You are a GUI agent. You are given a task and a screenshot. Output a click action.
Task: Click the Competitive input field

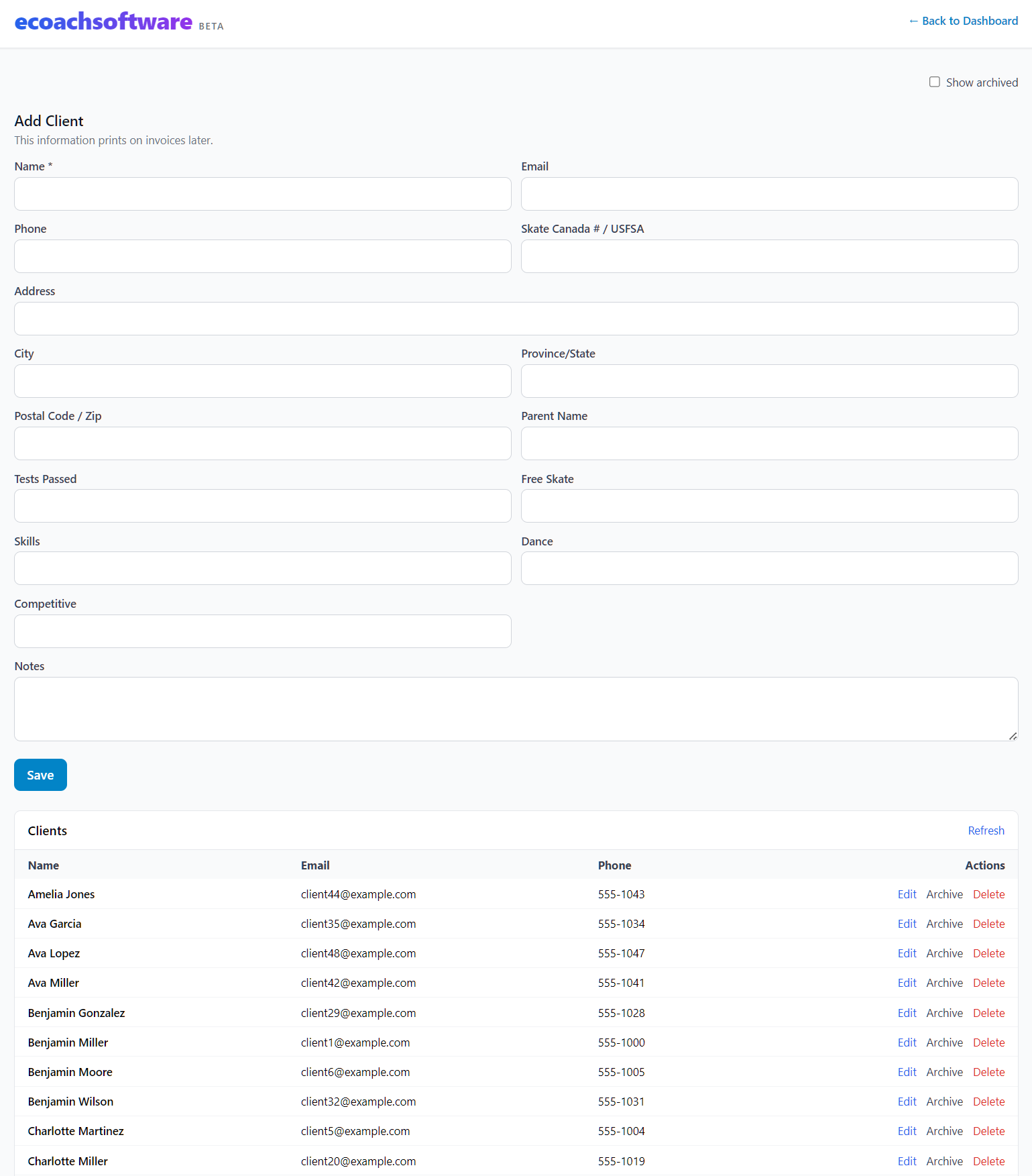[x=262, y=631]
